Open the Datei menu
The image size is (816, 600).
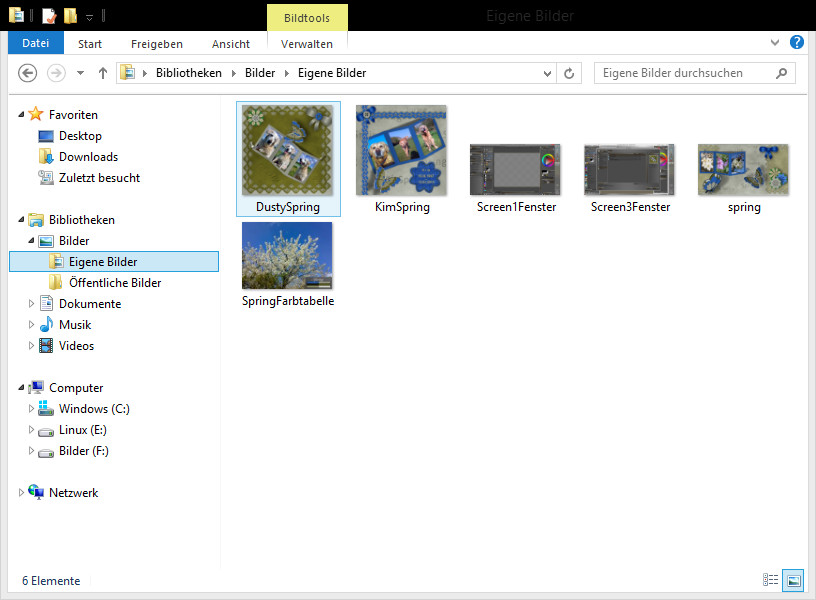pyautogui.click(x=36, y=43)
